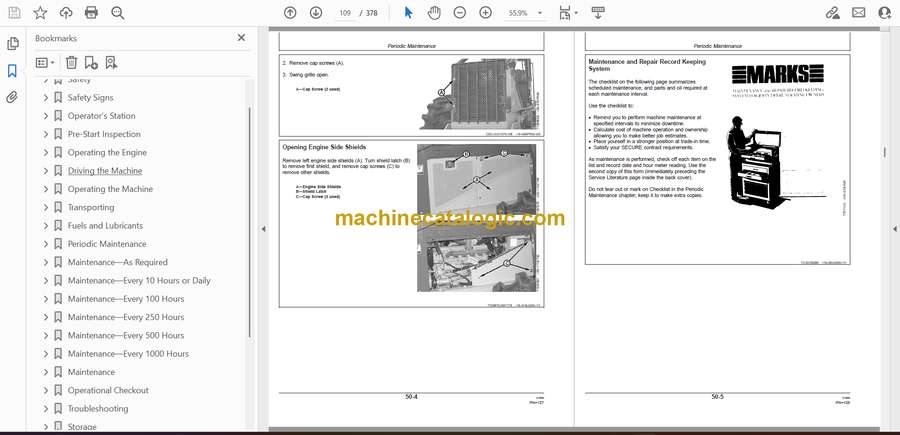This screenshot has height=435, width=900.
Task: Share a link to the file
Action: coord(832,13)
